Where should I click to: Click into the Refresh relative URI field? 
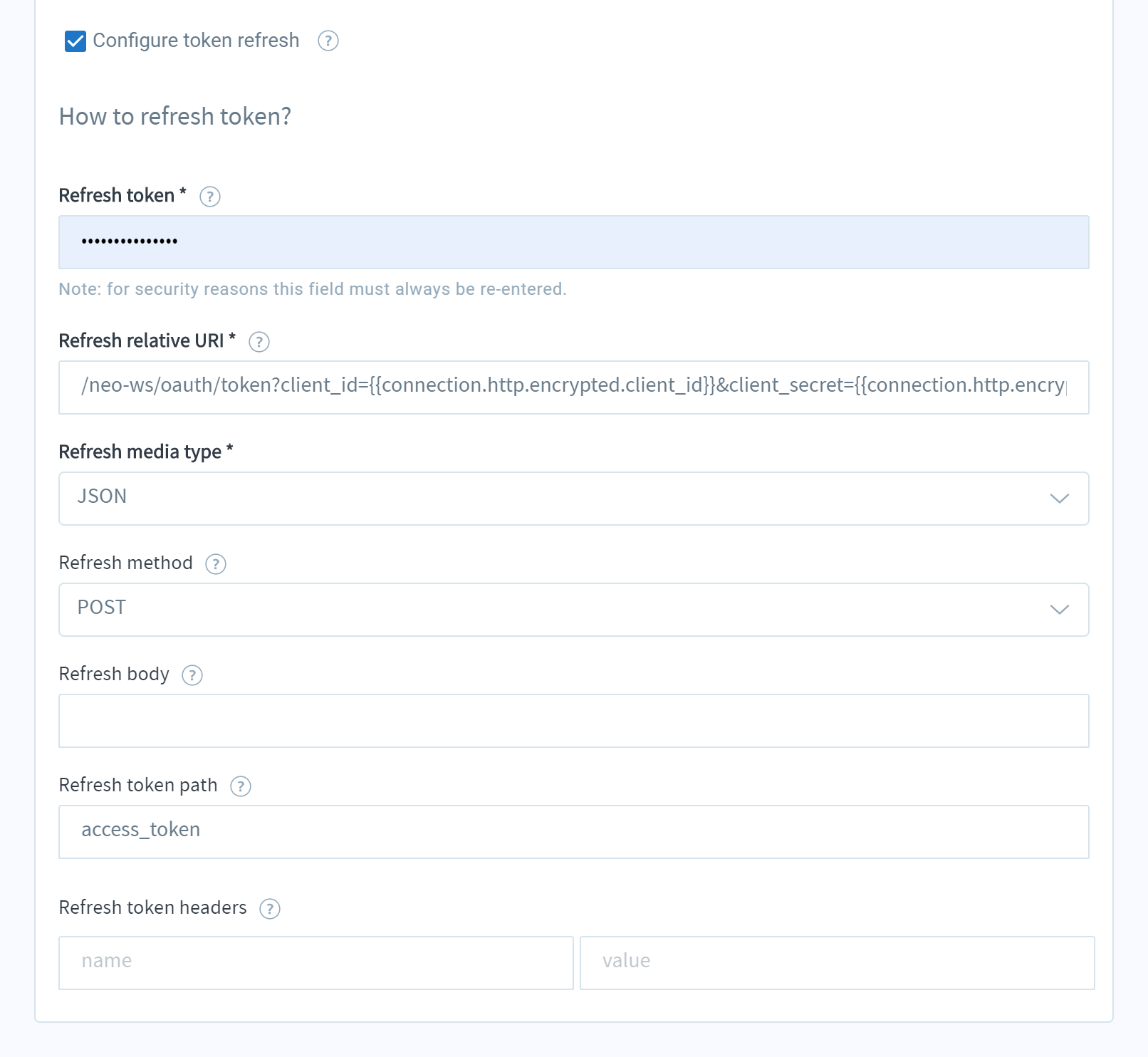573,387
